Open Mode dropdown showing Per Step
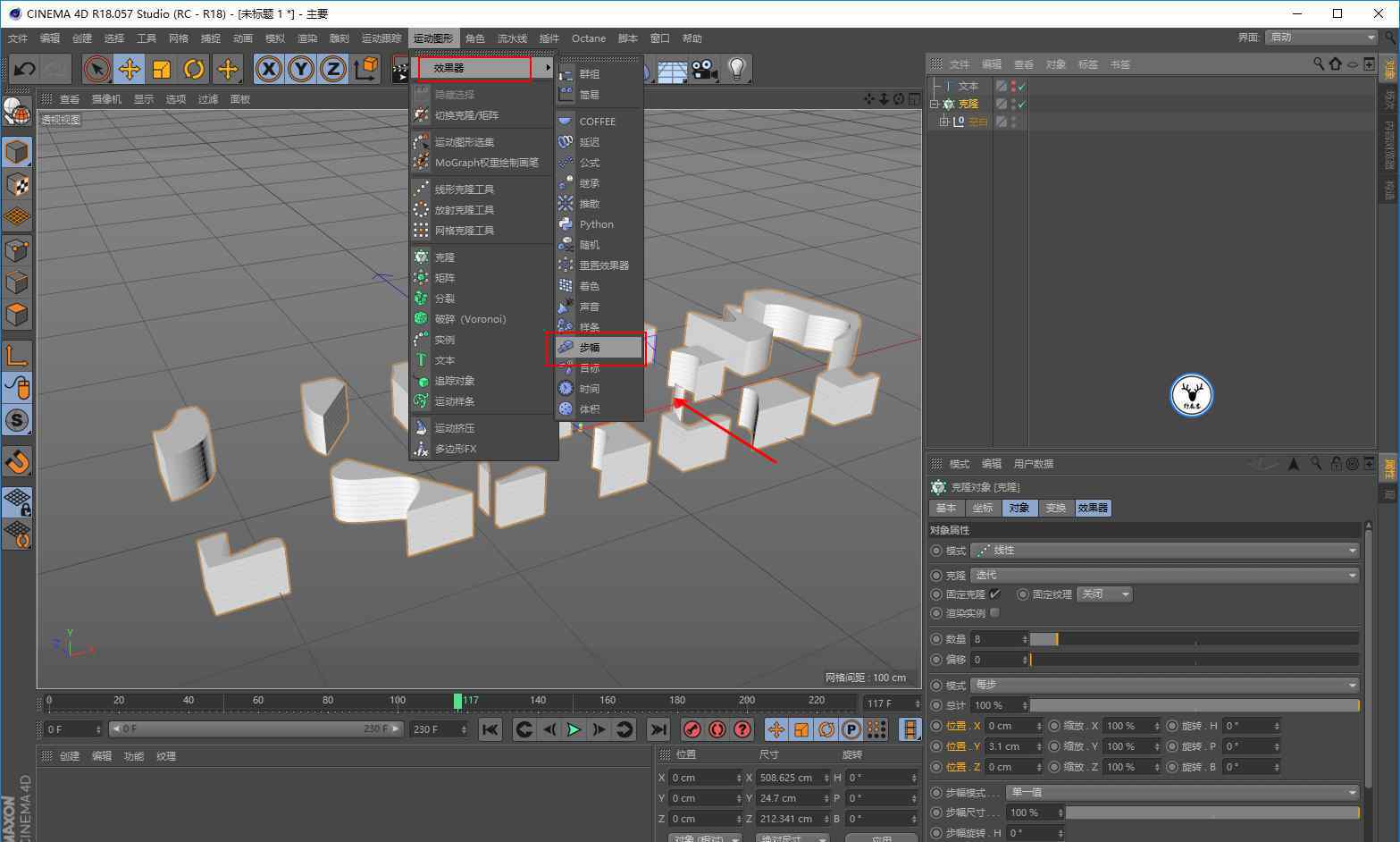 coord(1165,685)
